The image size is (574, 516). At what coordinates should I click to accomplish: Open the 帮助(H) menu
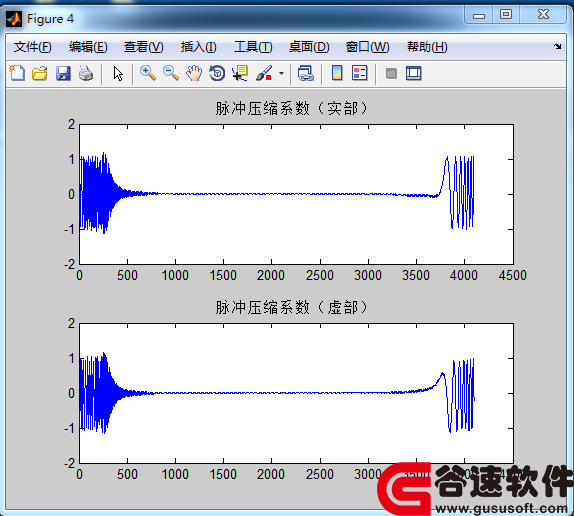pos(427,47)
